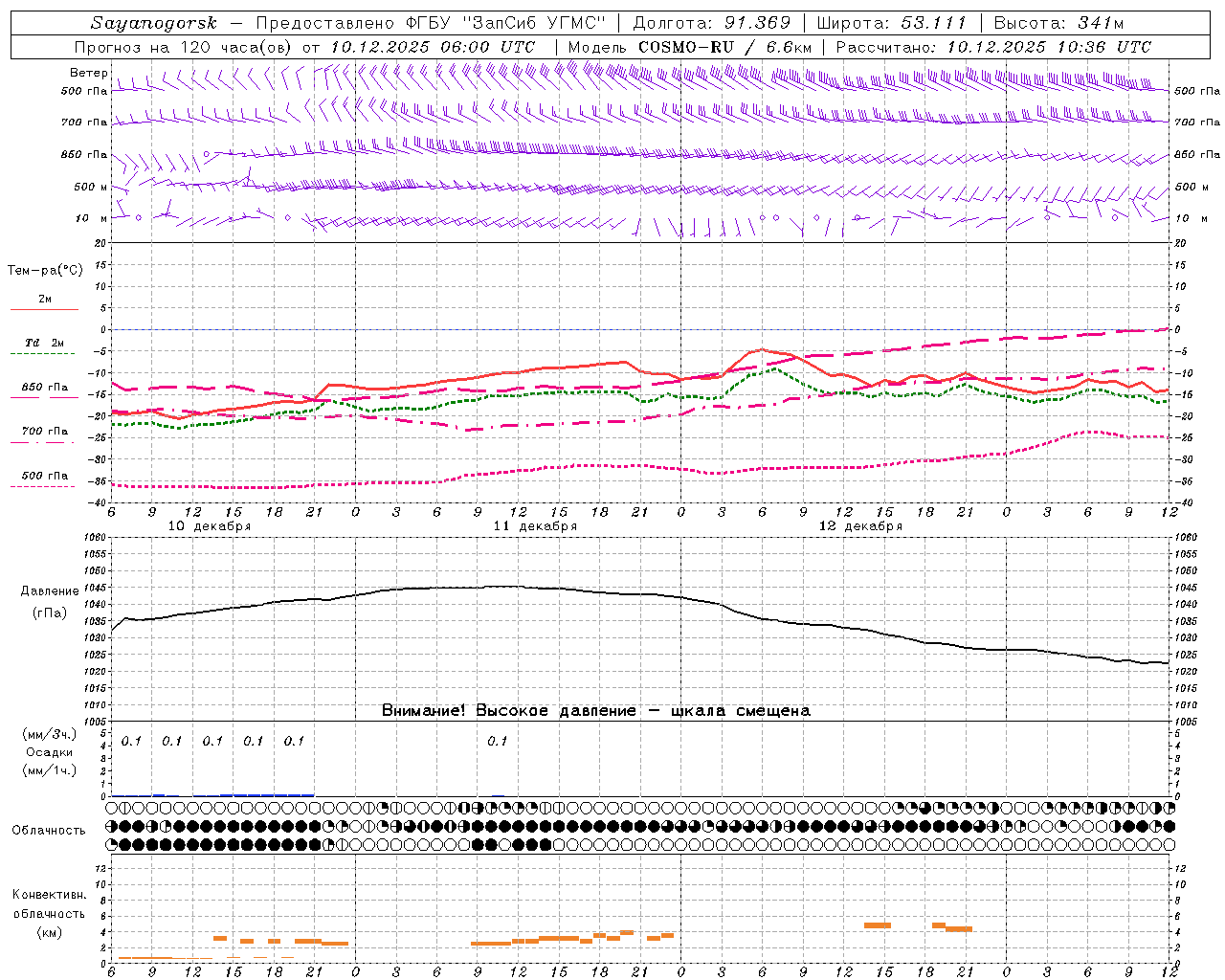1225x980 pixels.
Task: Click the left 850 гПа wind level label
Action: pyautogui.click(x=84, y=154)
